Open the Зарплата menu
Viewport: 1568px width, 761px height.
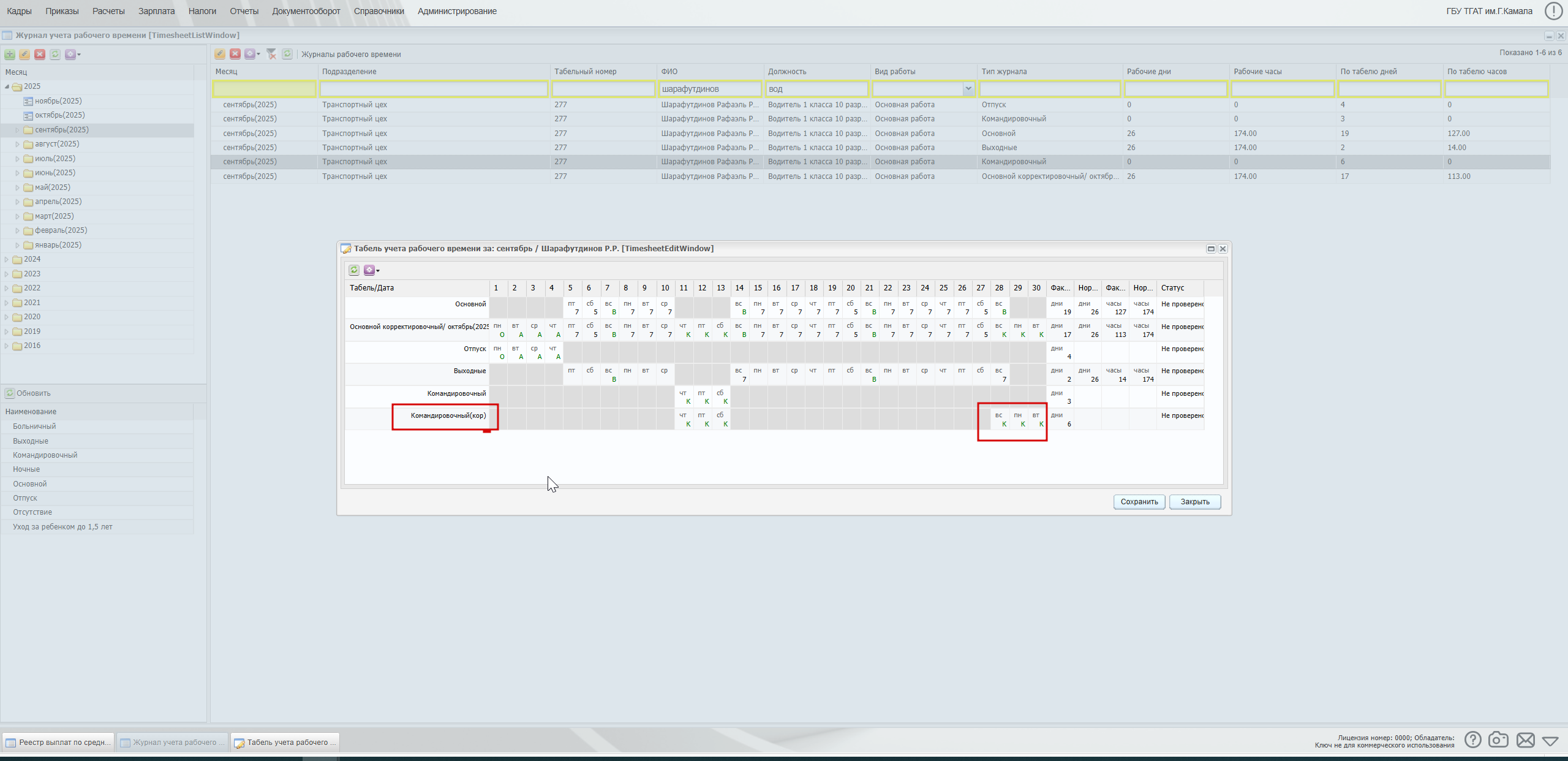pyautogui.click(x=156, y=11)
